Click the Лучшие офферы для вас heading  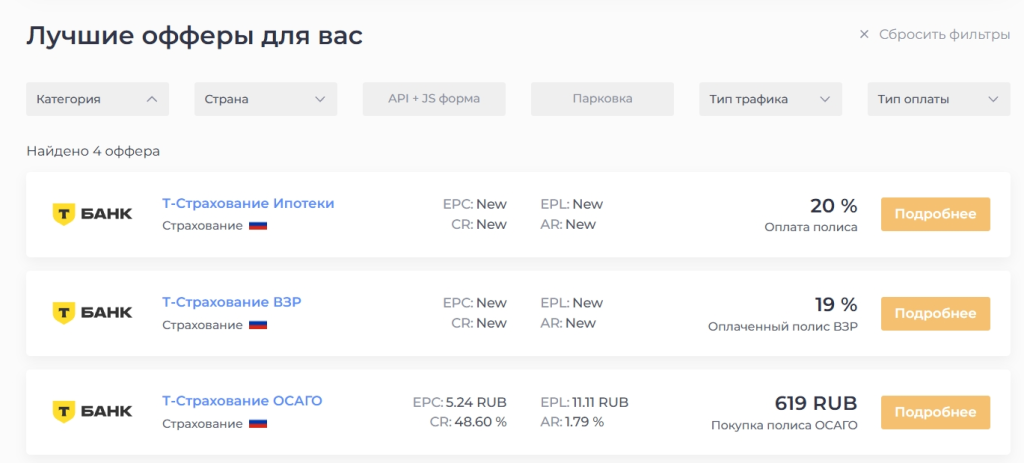coord(194,37)
